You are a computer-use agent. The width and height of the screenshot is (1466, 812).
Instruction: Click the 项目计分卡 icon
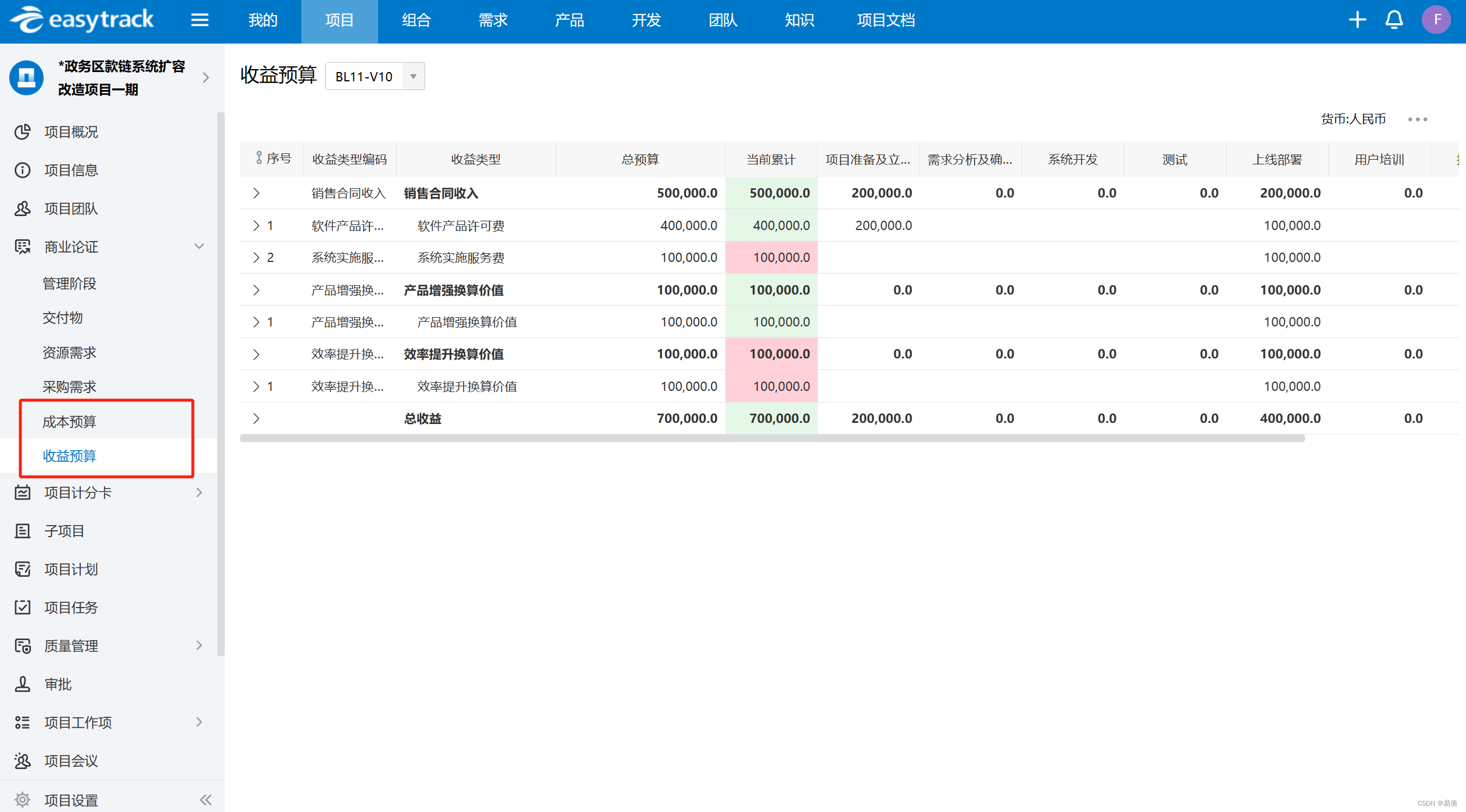(x=23, y=493)
